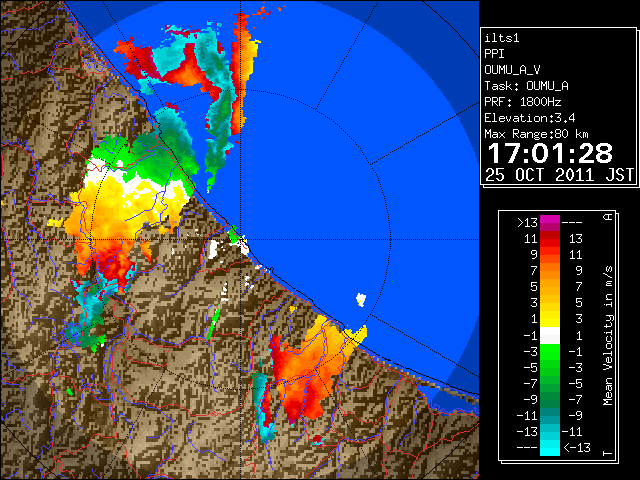
Task: Click the '<-13' legend label
Action: (x=577, y=447)
